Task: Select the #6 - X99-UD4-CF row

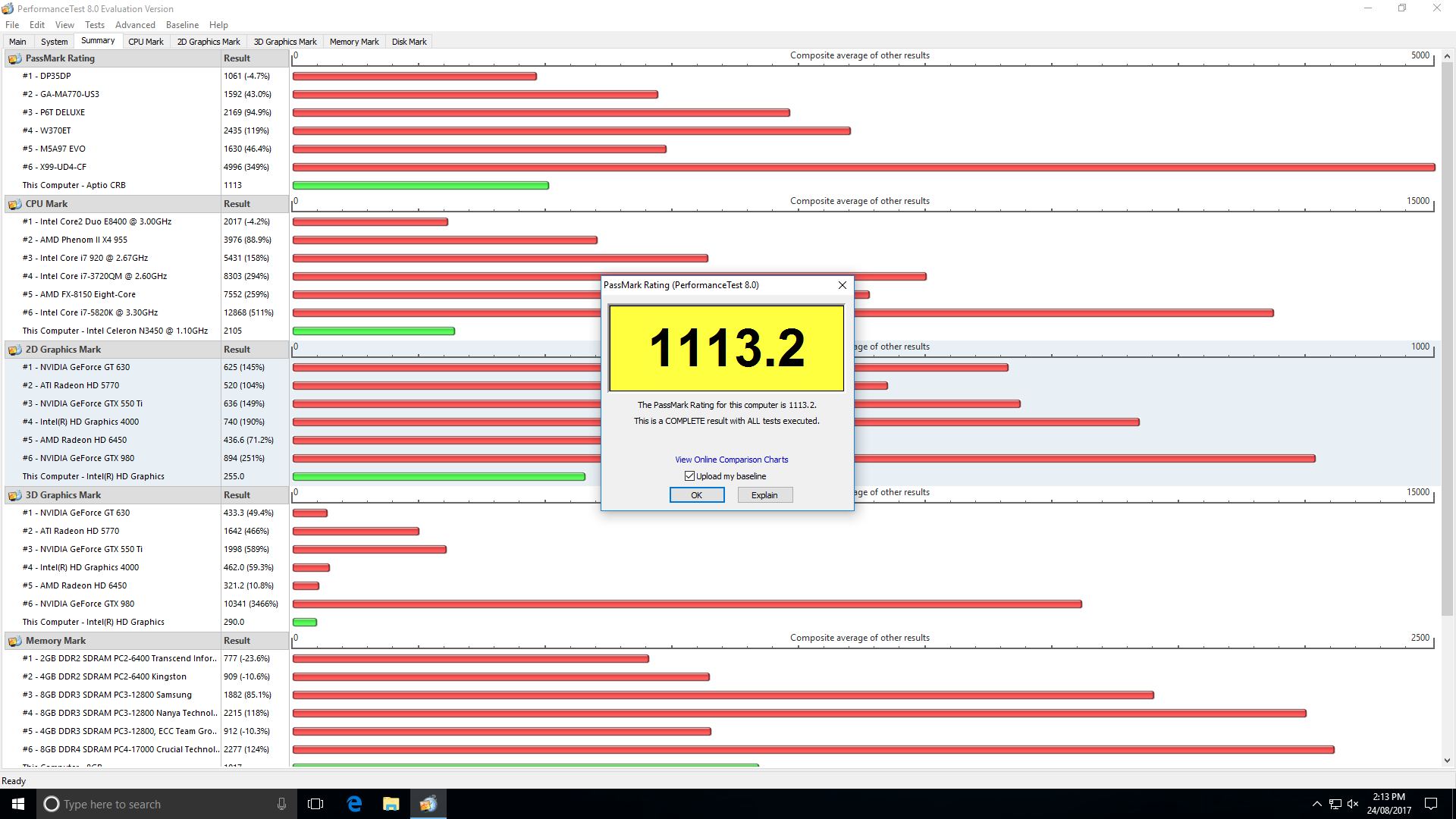Action: click(x=148, y=167)
